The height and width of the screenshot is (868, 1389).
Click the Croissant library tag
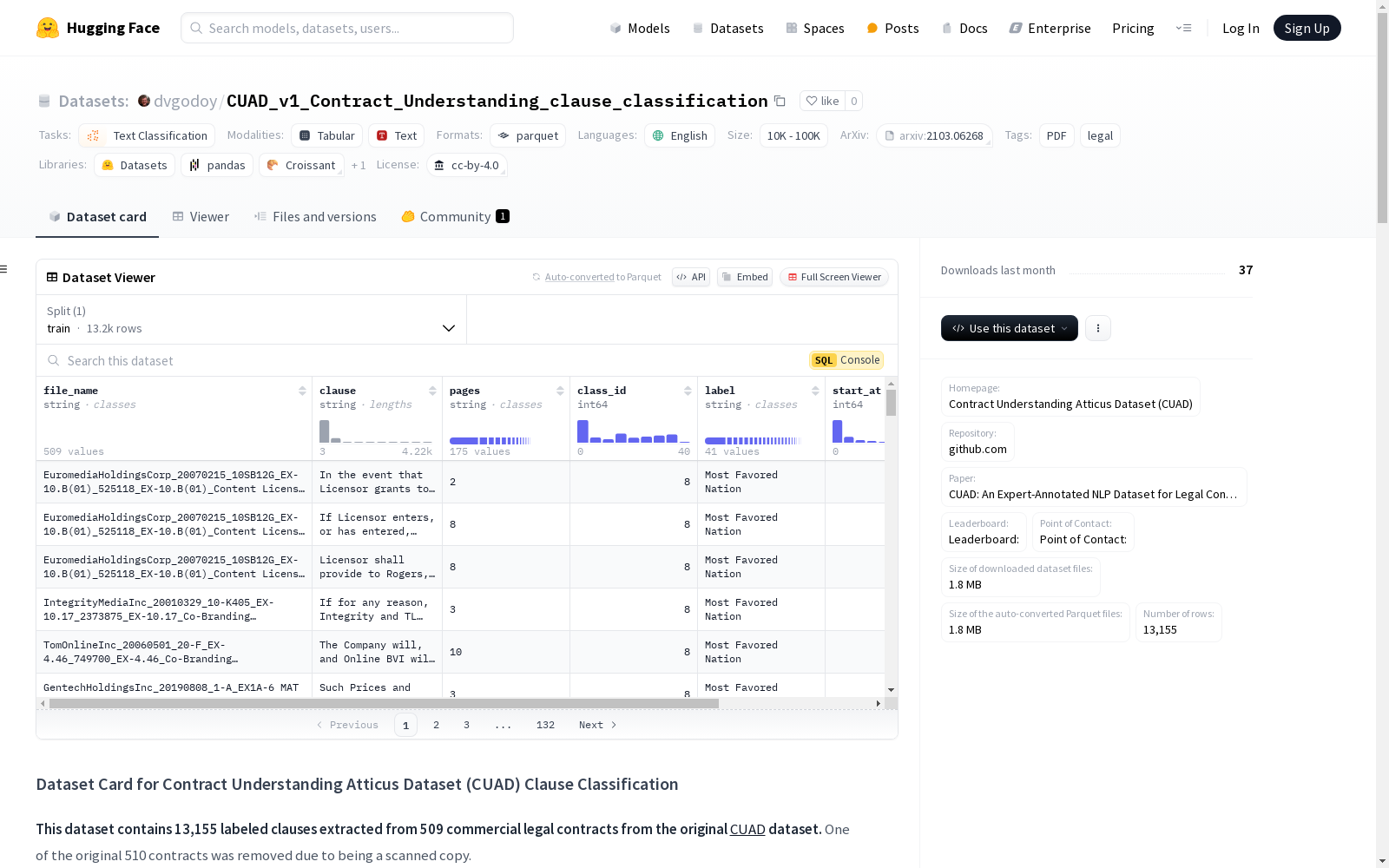tap(301, 165)
